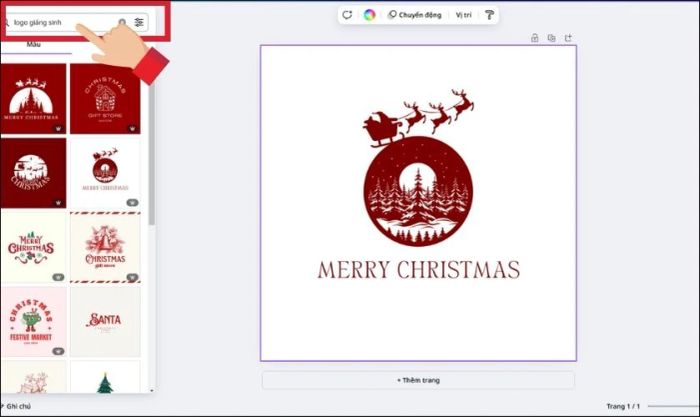Viewport: 700px width, 417px height.
Task: Switch to the Mẫu tab
Action: 34,46
